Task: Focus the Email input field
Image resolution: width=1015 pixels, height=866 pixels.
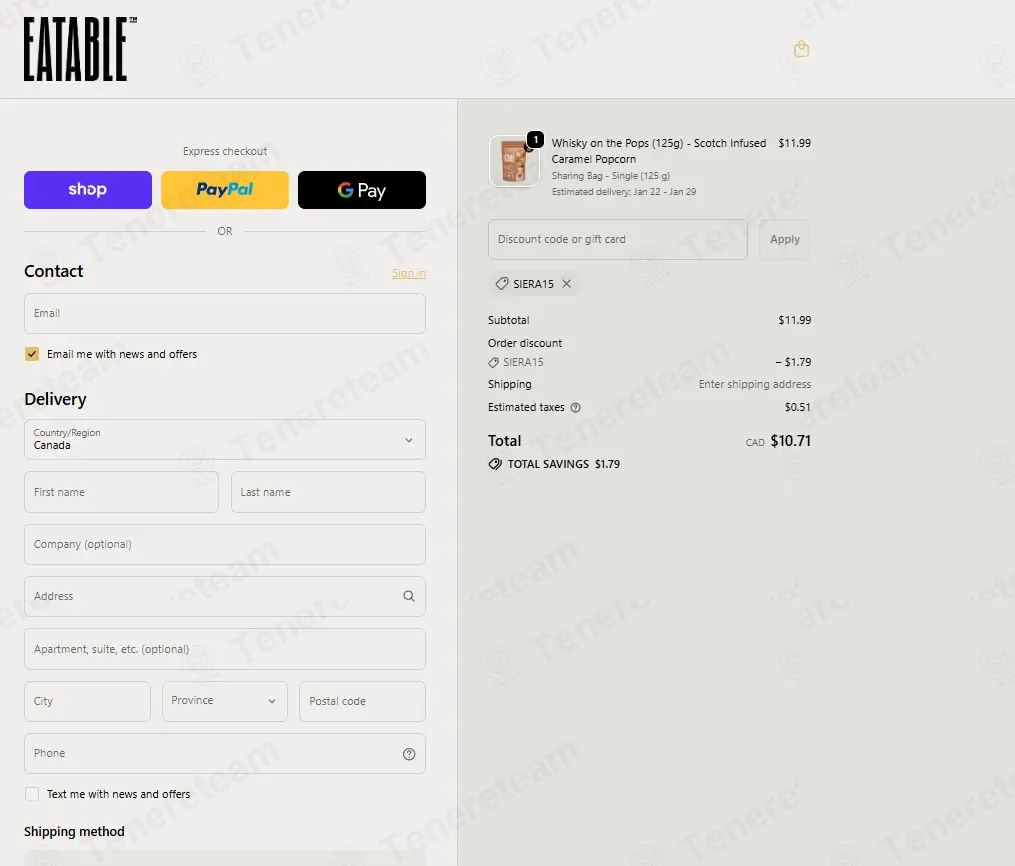Action: pos(225,313)
